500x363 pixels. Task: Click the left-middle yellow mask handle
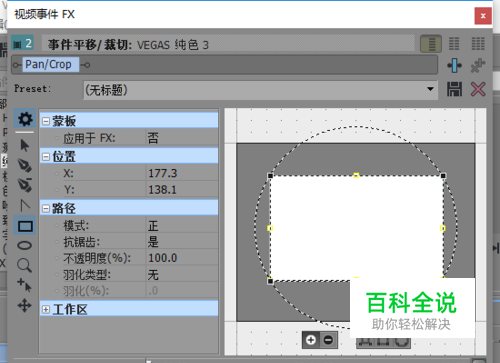point(270,228)
